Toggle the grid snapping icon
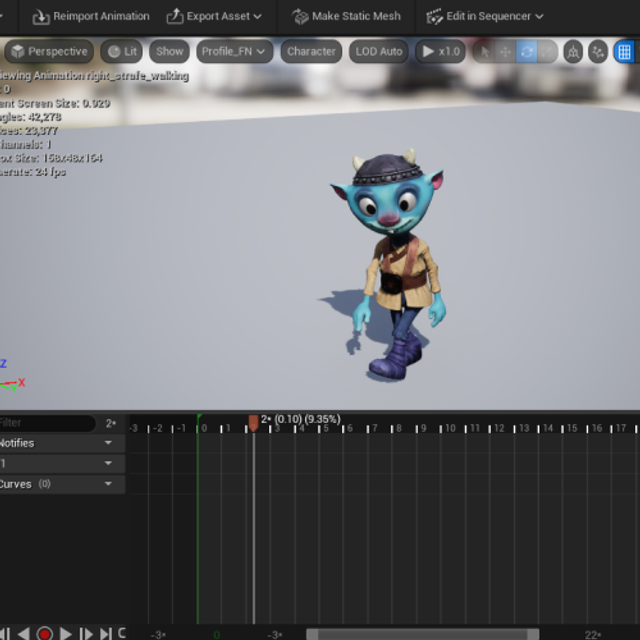Image resolution: width=640 pixels, height=640 pixels. tap(624, 52)
